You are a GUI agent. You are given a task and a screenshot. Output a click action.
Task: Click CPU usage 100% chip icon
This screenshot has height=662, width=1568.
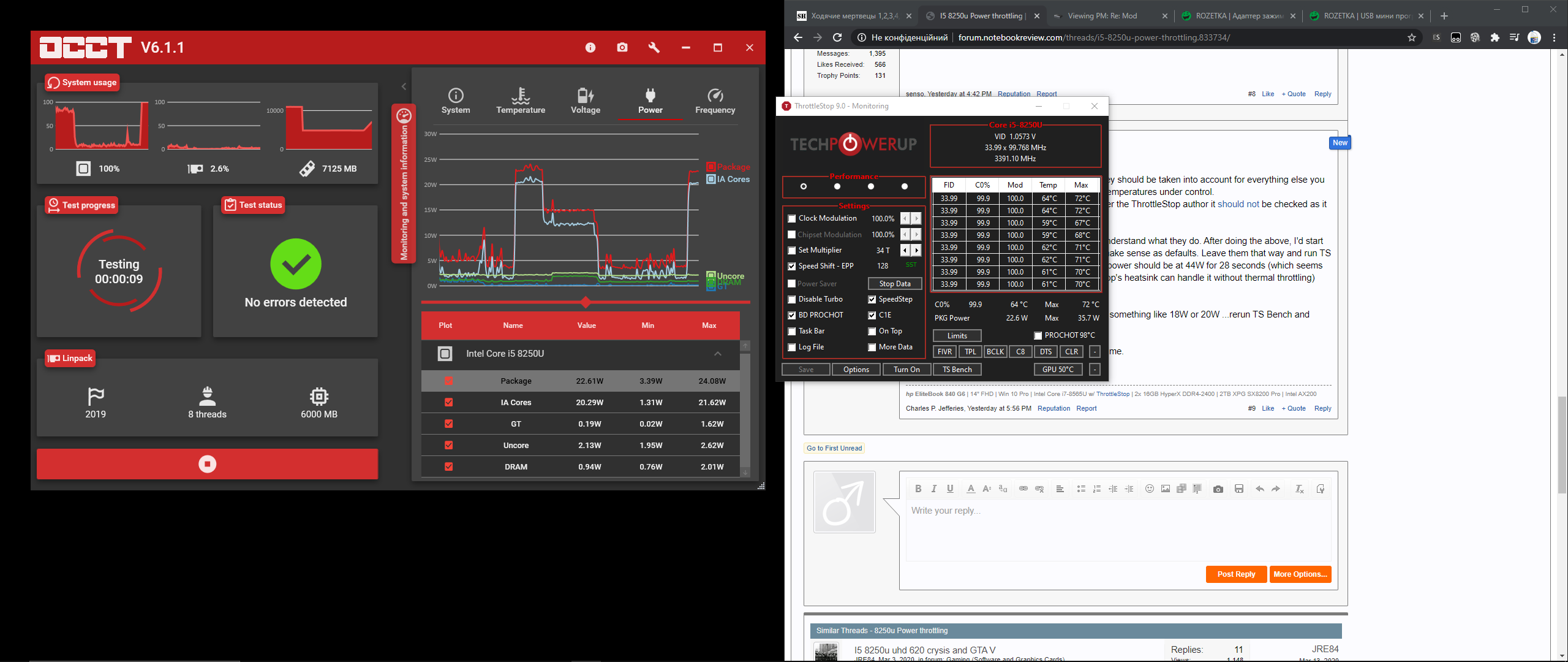[83, 169]
